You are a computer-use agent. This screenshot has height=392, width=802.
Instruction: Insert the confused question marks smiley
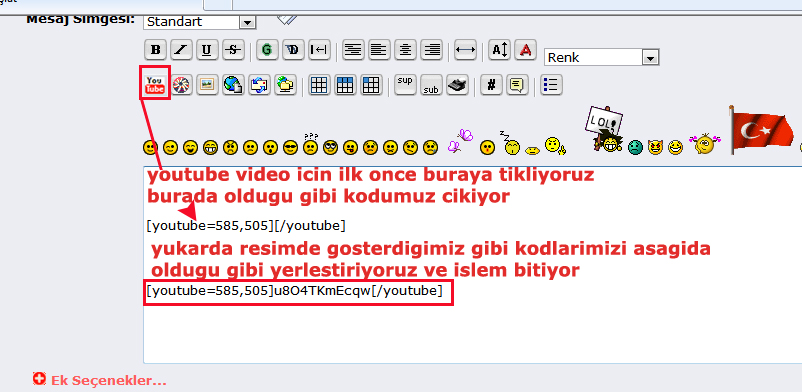tap(310, 145)
